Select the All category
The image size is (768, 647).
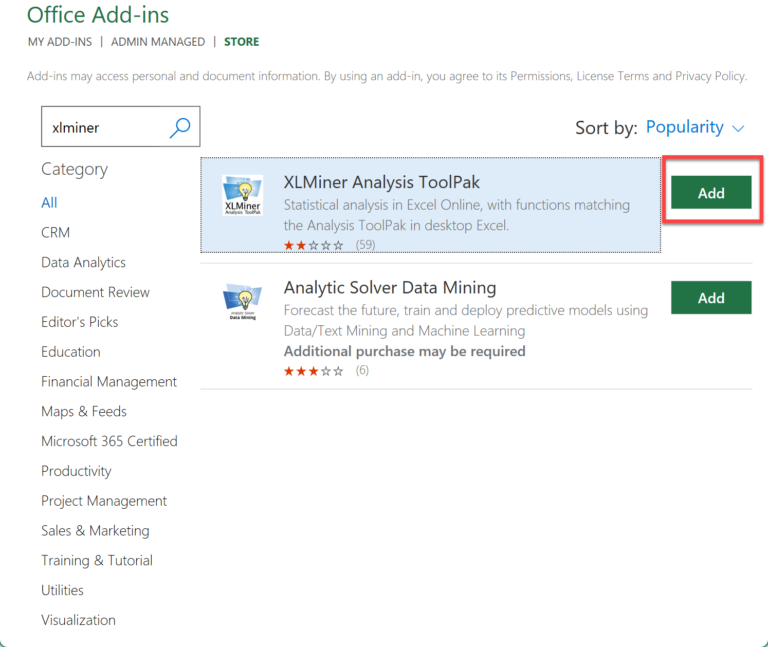(49, 202)
